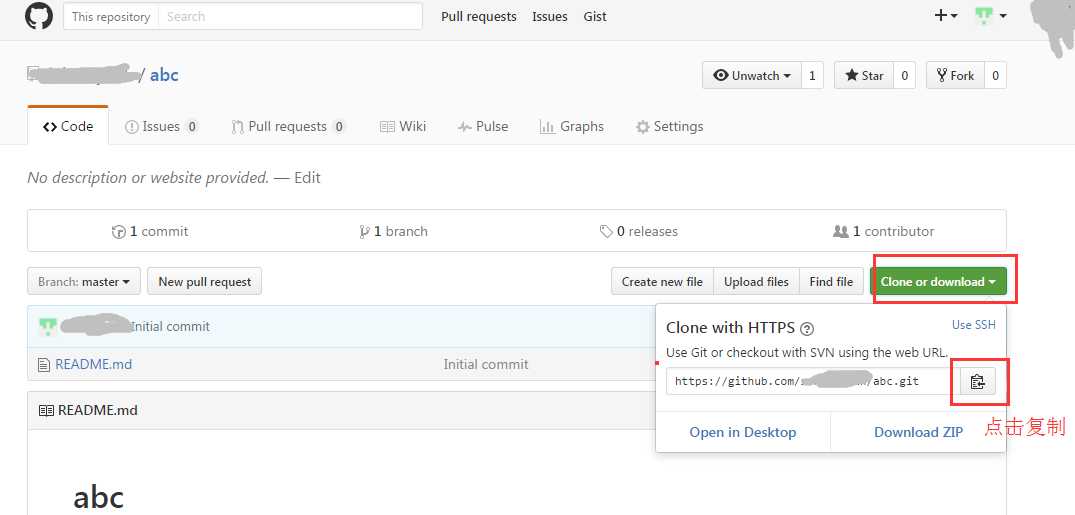Screen dimensions: 1075x515
Task: Click README.md file document icon
Action: (44, 365)
